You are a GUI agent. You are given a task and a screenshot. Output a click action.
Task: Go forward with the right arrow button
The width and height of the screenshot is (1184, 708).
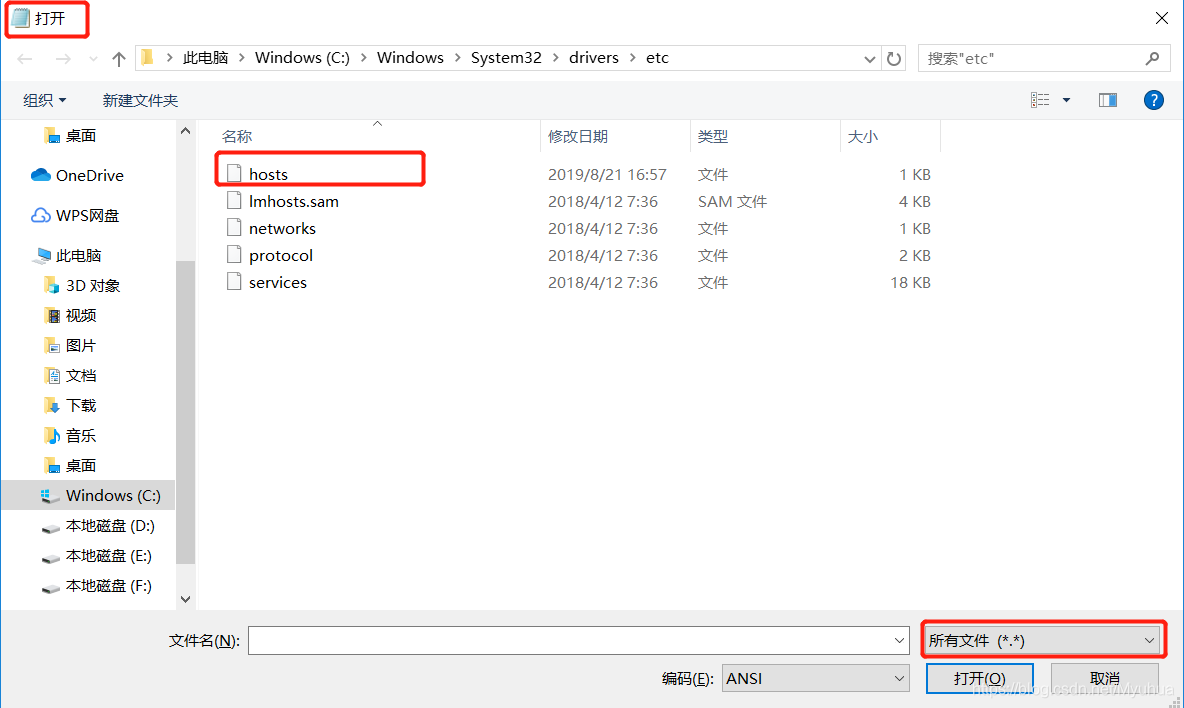pos(63,59)
